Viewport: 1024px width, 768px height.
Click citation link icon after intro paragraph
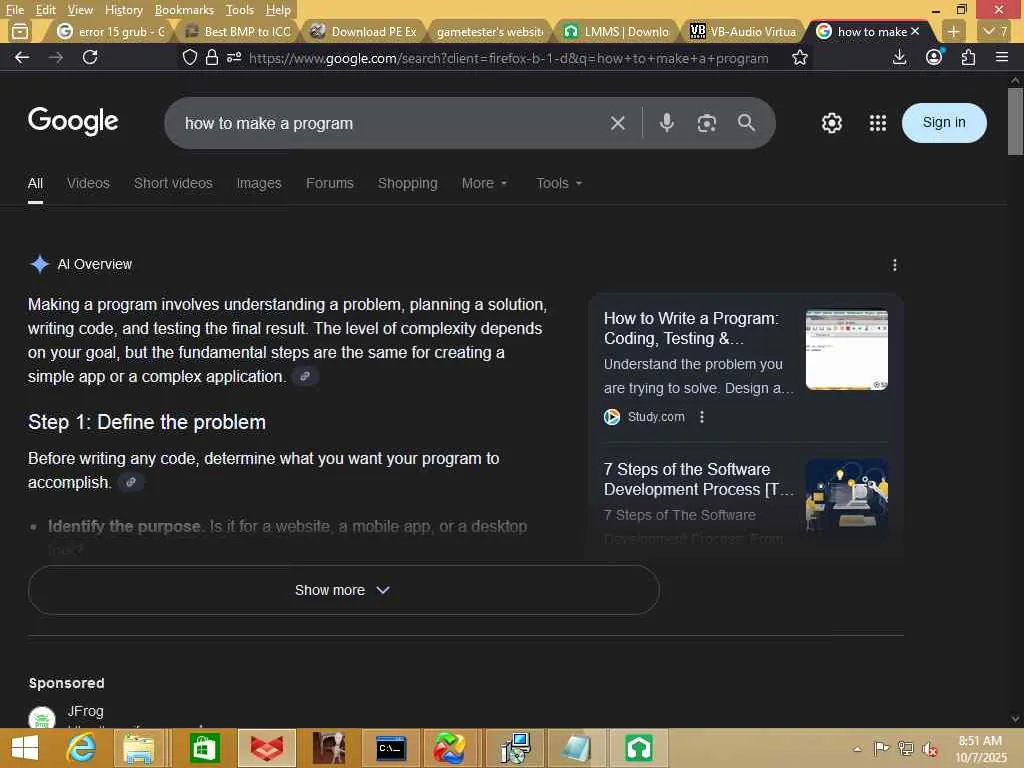tap(305, 376)
